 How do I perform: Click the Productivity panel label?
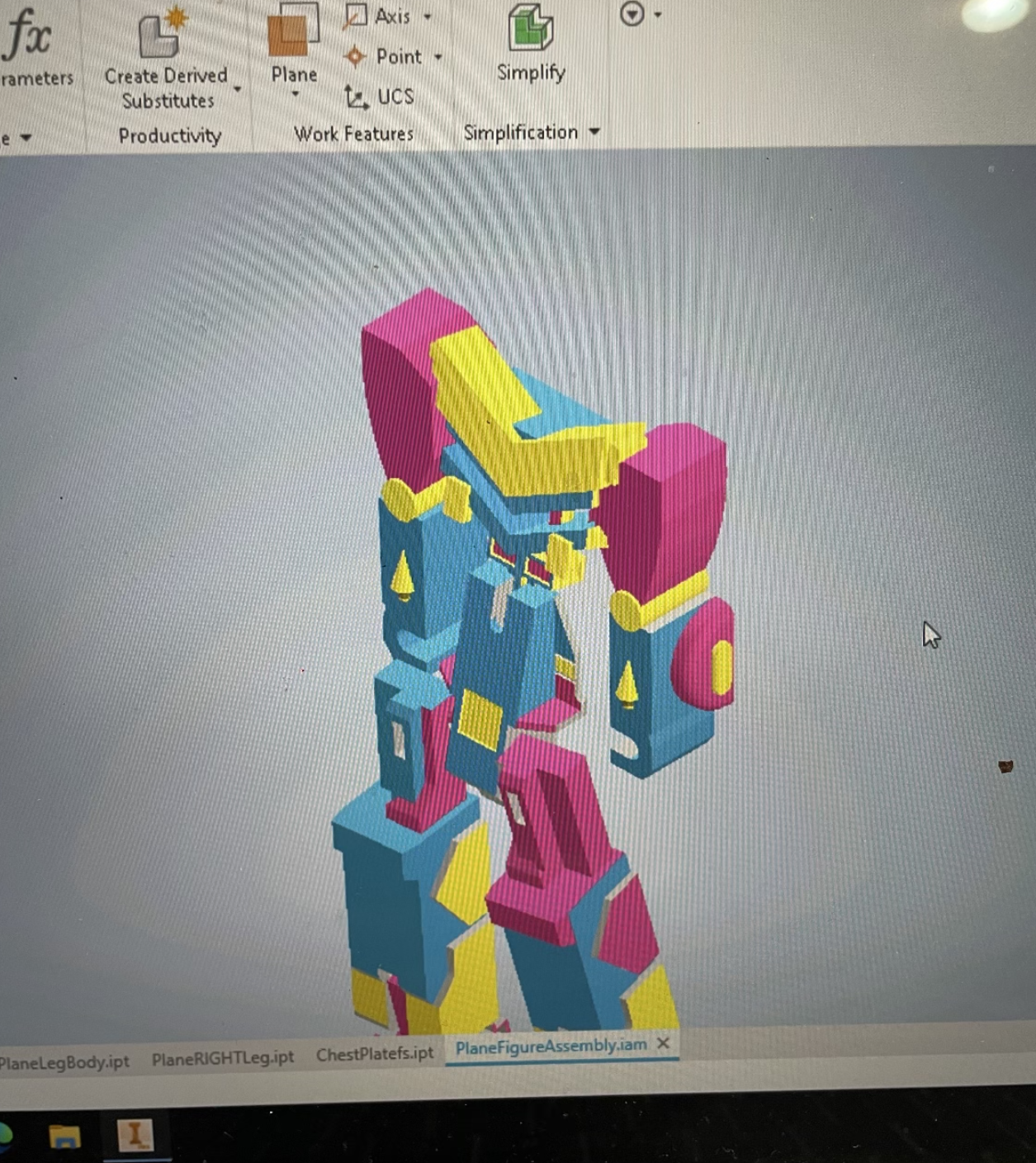(x=171, y=135)
